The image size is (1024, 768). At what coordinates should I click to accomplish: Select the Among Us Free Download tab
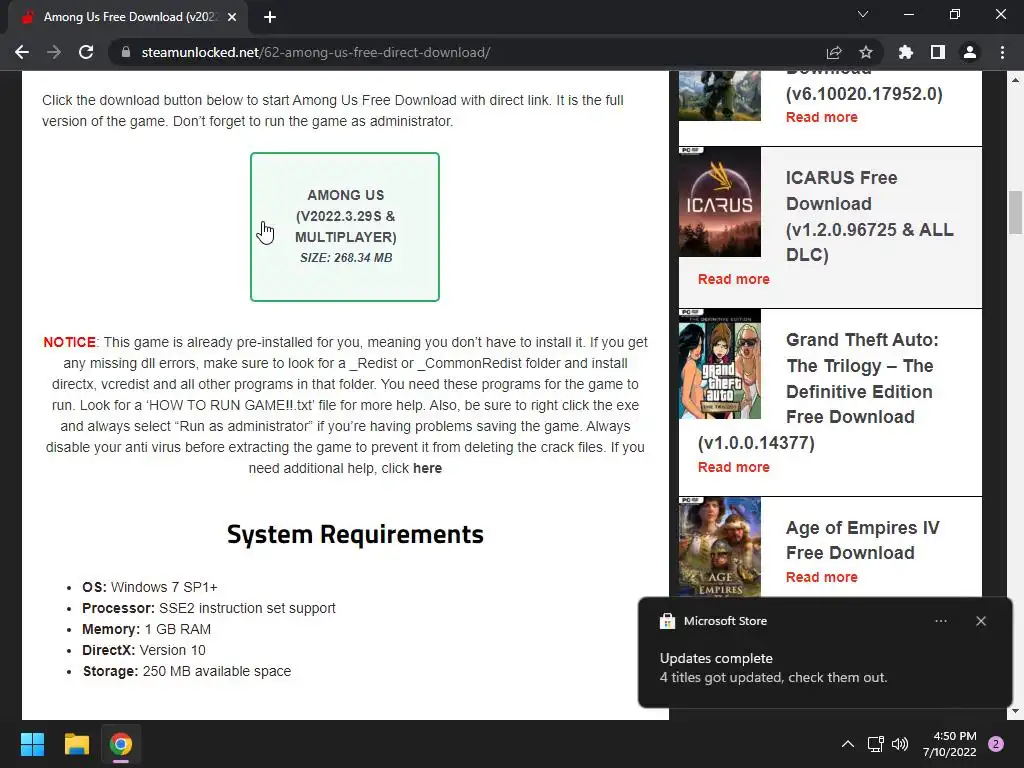point(128,17)
